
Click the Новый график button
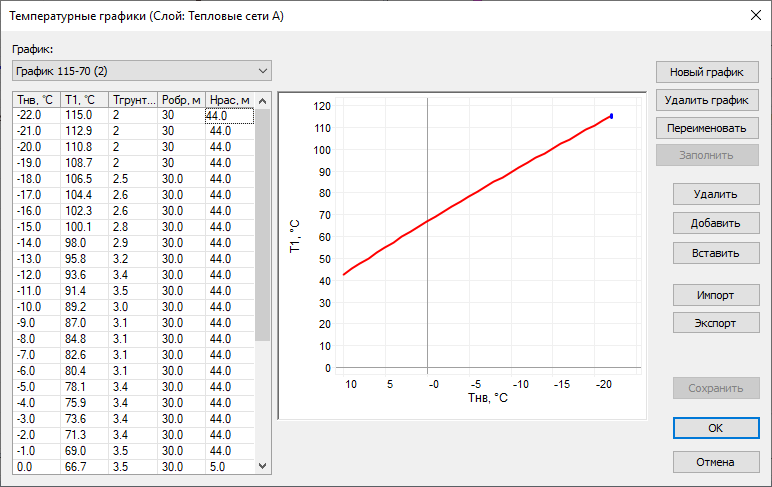point(707,72)
